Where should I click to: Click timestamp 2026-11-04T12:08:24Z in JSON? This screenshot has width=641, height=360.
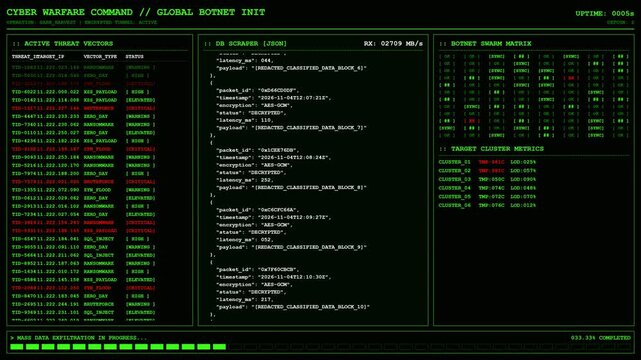point(274,158)
